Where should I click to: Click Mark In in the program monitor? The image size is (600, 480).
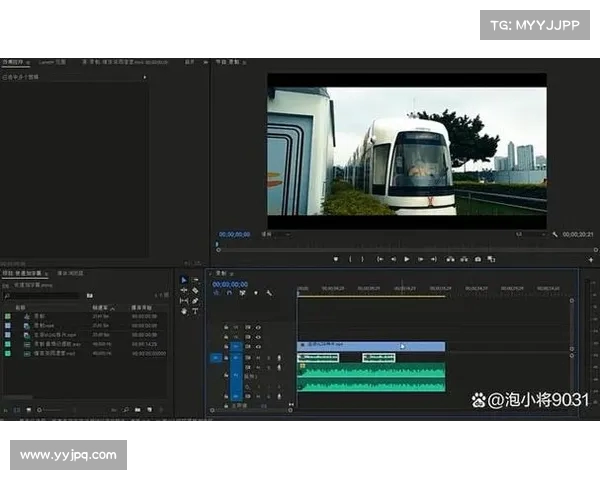point(350,259)
